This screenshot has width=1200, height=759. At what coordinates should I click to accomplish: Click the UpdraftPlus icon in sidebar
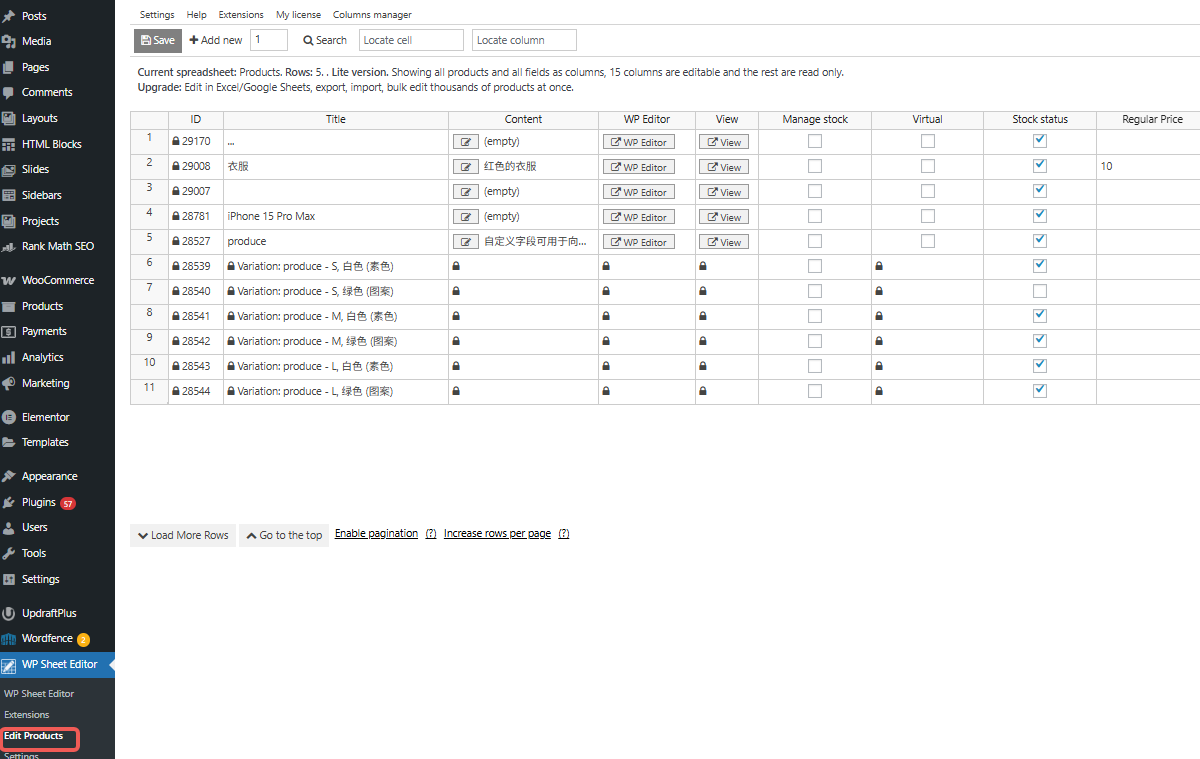(x=9, y=613)
